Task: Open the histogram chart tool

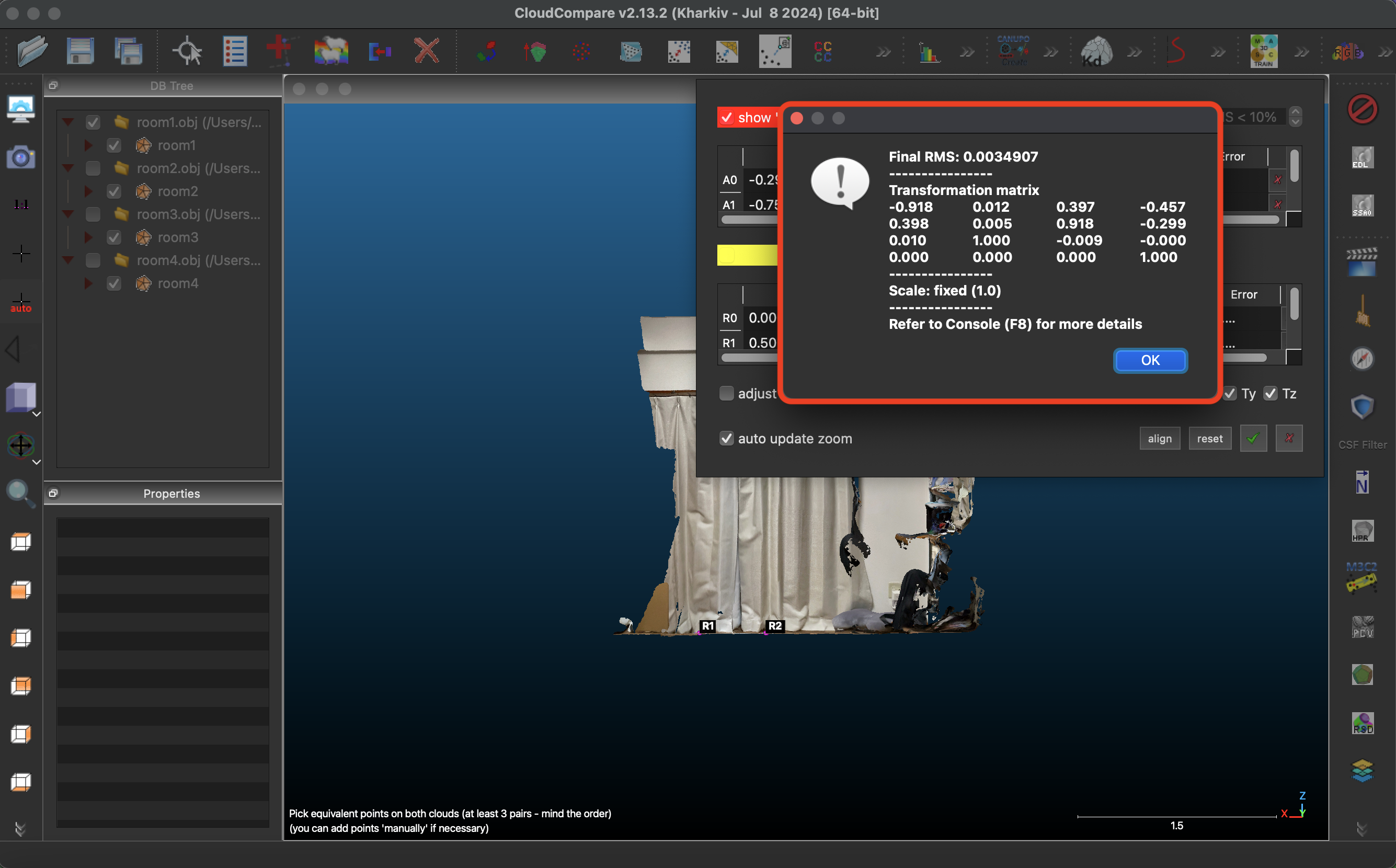Action: (x=928, y=53)
